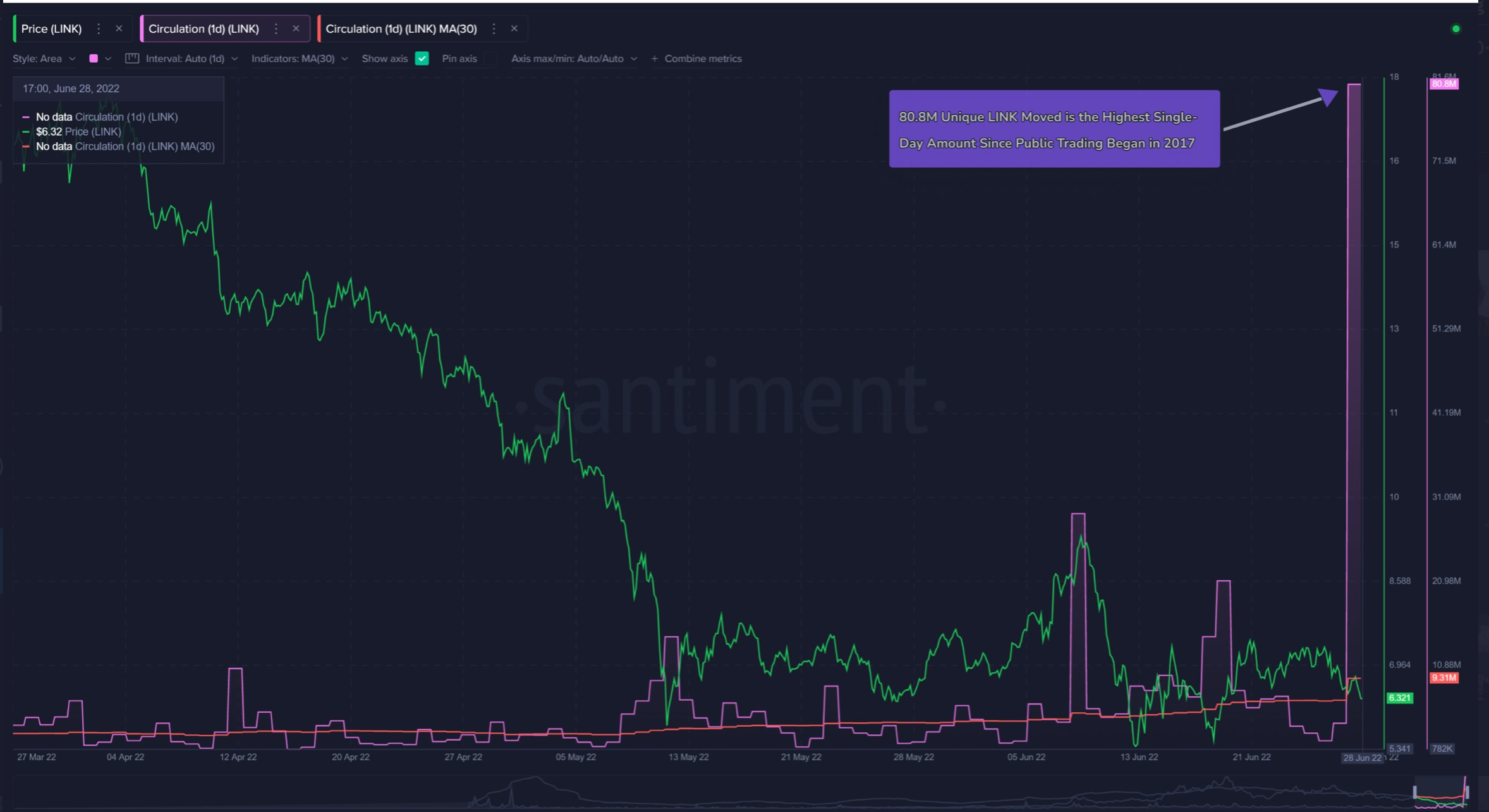Click the plus icon beside Combine metrics

point(653,58)
